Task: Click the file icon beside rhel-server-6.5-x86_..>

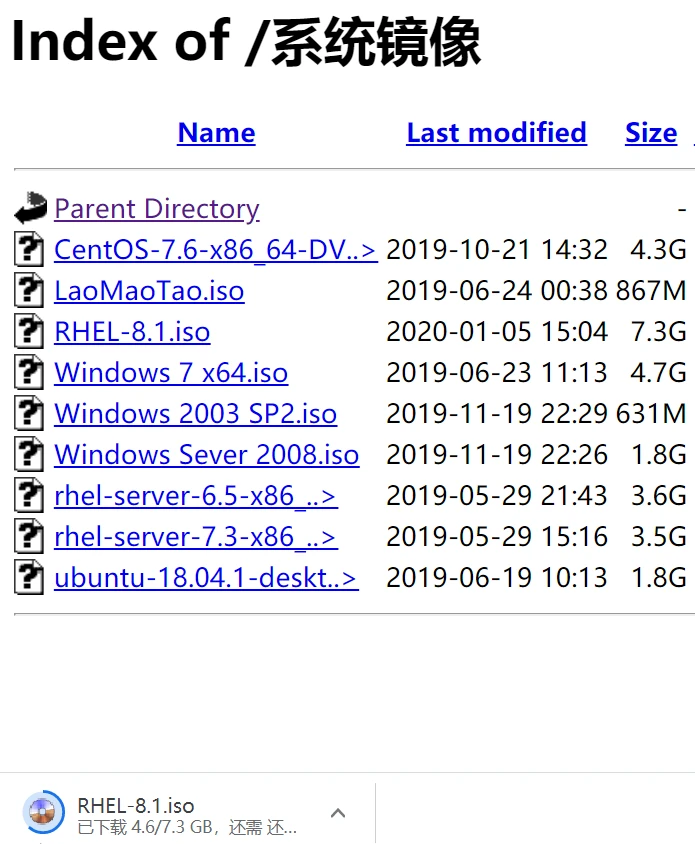Action: (29, 496)
